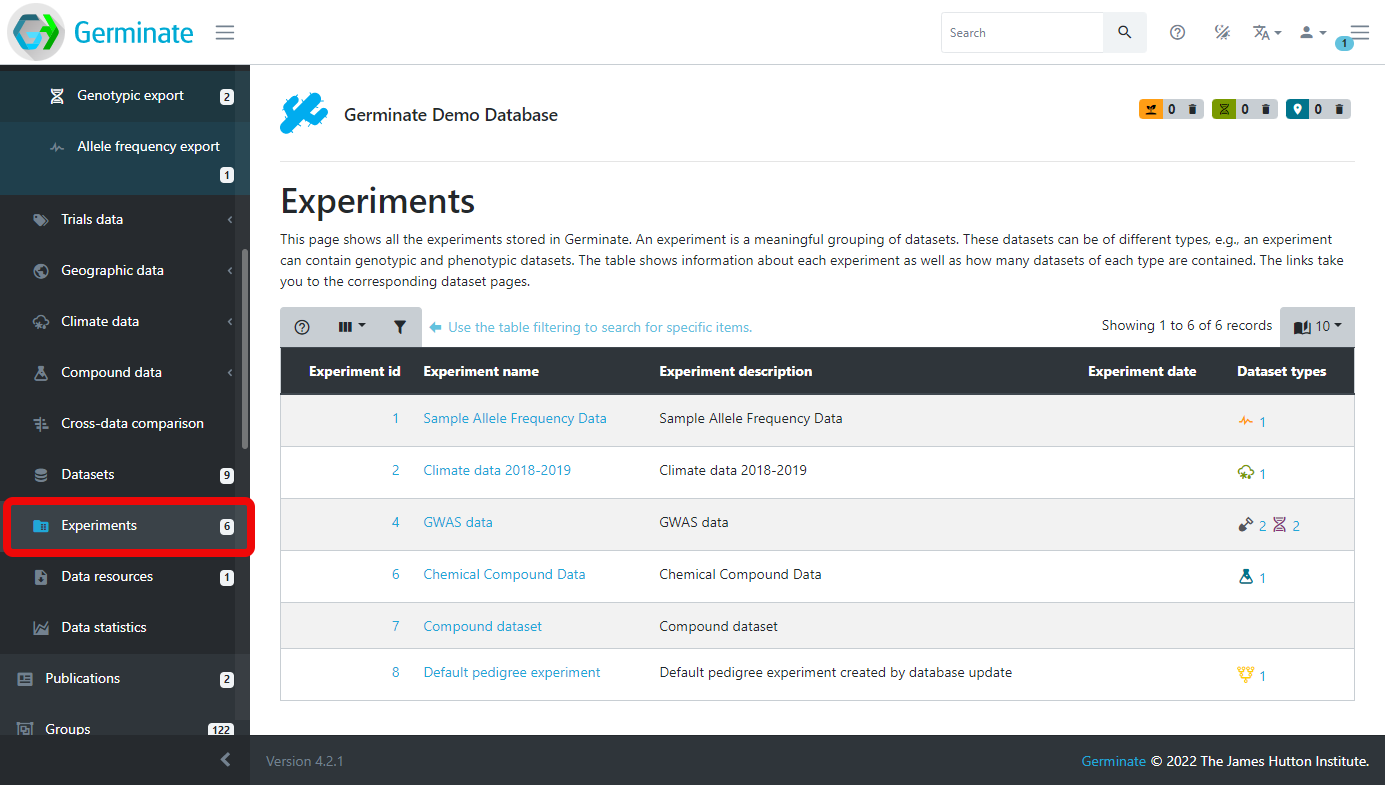Viewport: 1385px width, 785px height.
Task: Open the user account dropdown
Action: [1312, 33]
